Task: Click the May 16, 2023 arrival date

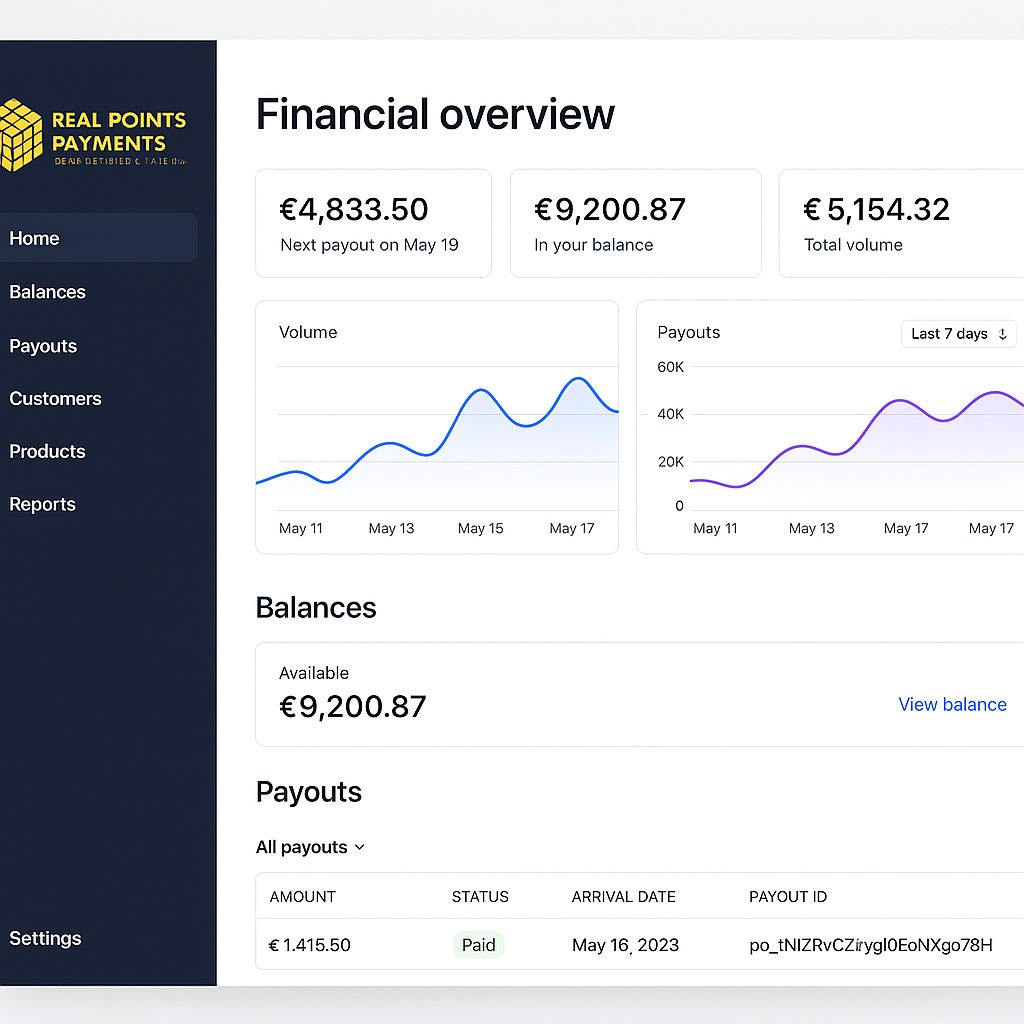Action: (x=626, y=945)
